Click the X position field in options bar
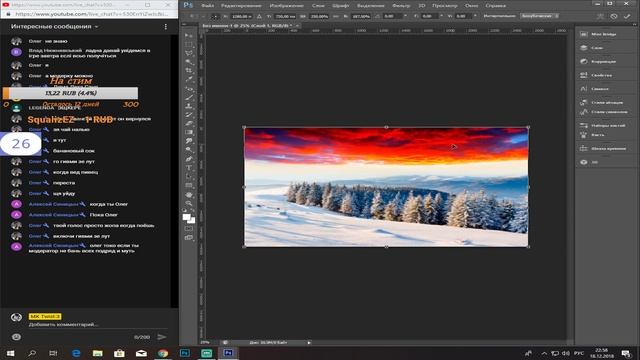The image size is (640, 360). point(241,16)
